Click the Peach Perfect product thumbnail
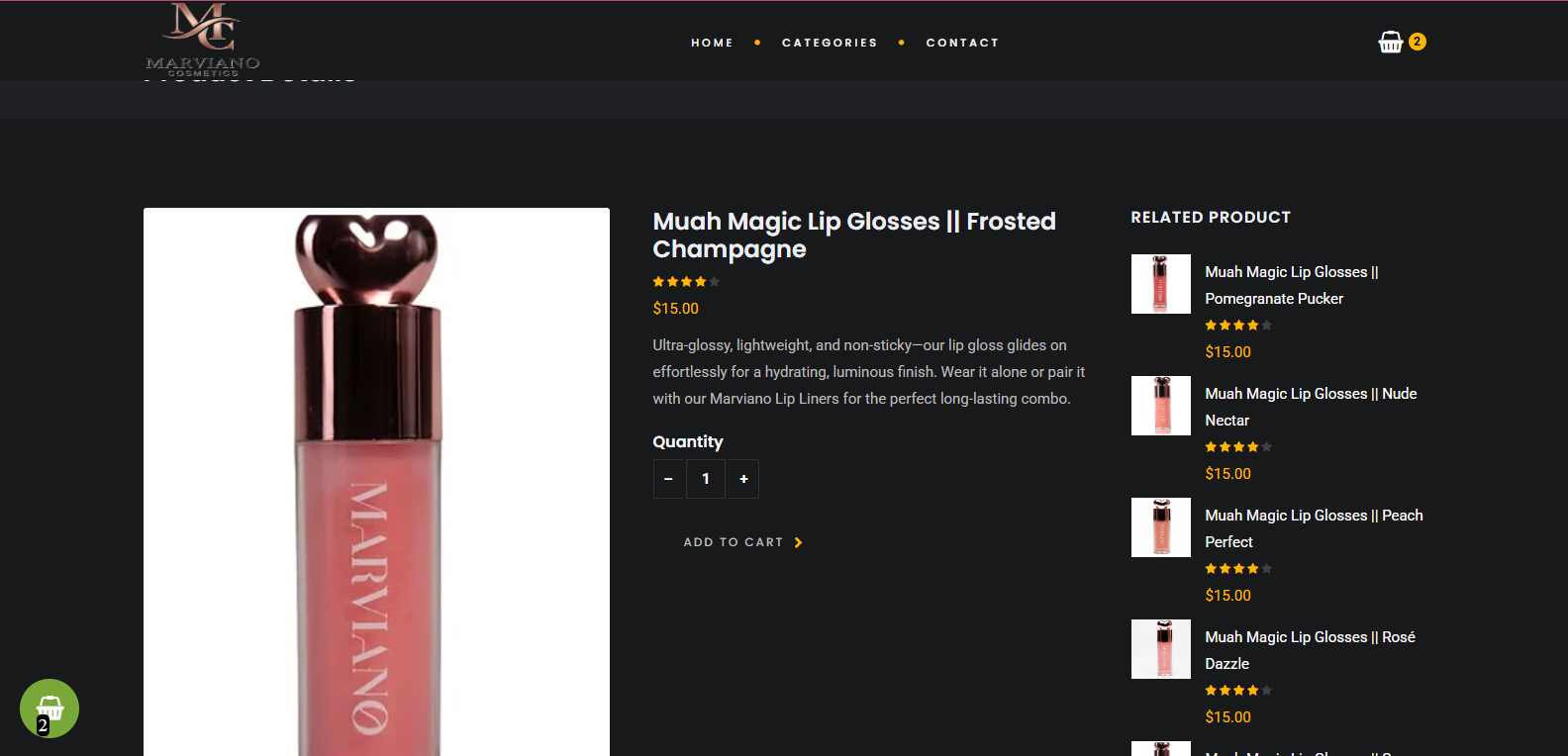Screen dimensions: 1568x756 (1161, 527)
